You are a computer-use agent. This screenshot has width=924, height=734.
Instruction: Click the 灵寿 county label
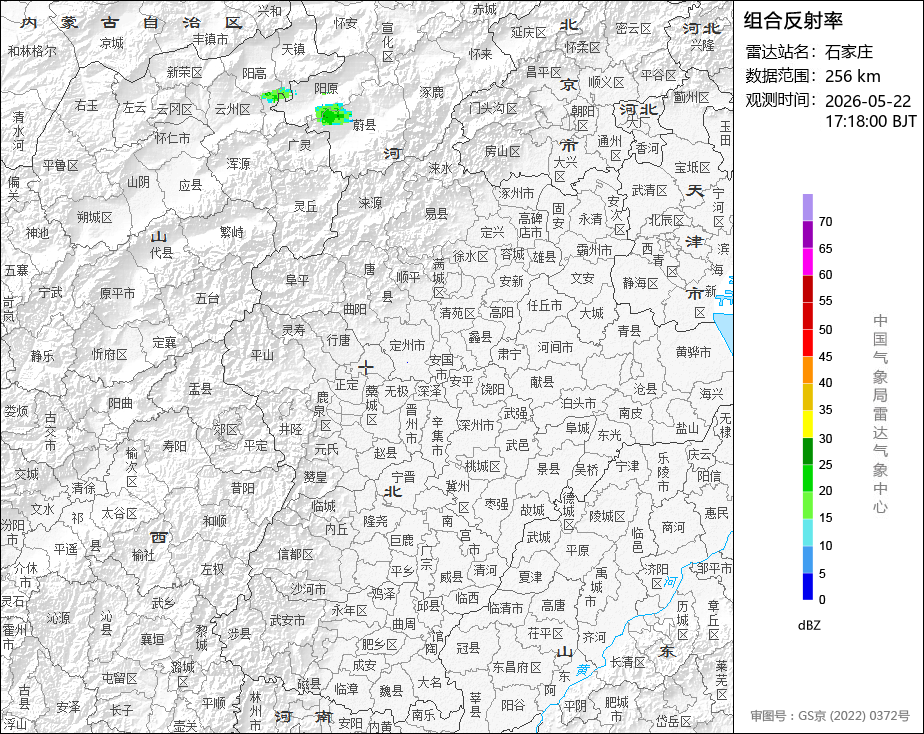click(x=293, y=330)
